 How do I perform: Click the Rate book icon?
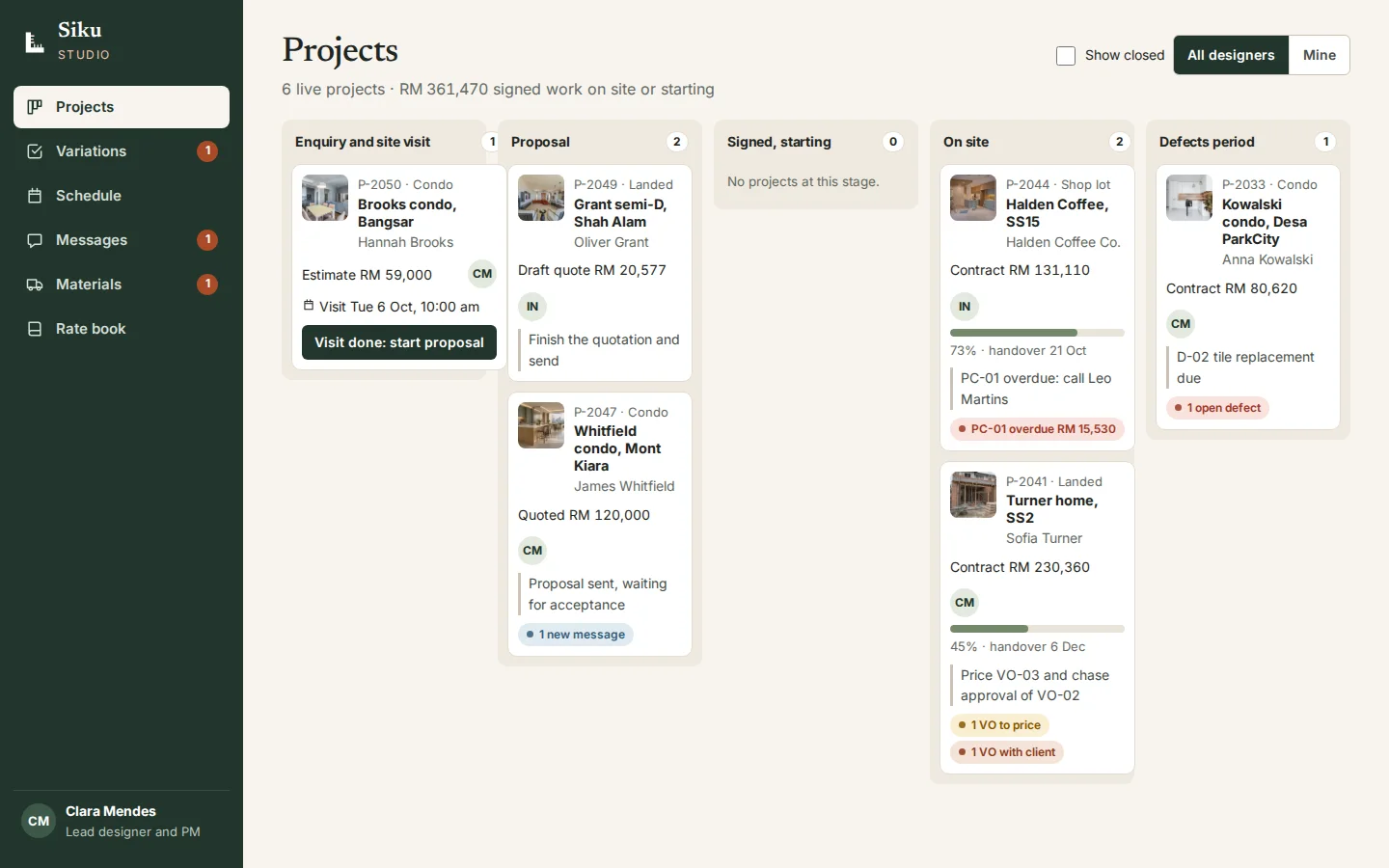(x=35, y=329)
